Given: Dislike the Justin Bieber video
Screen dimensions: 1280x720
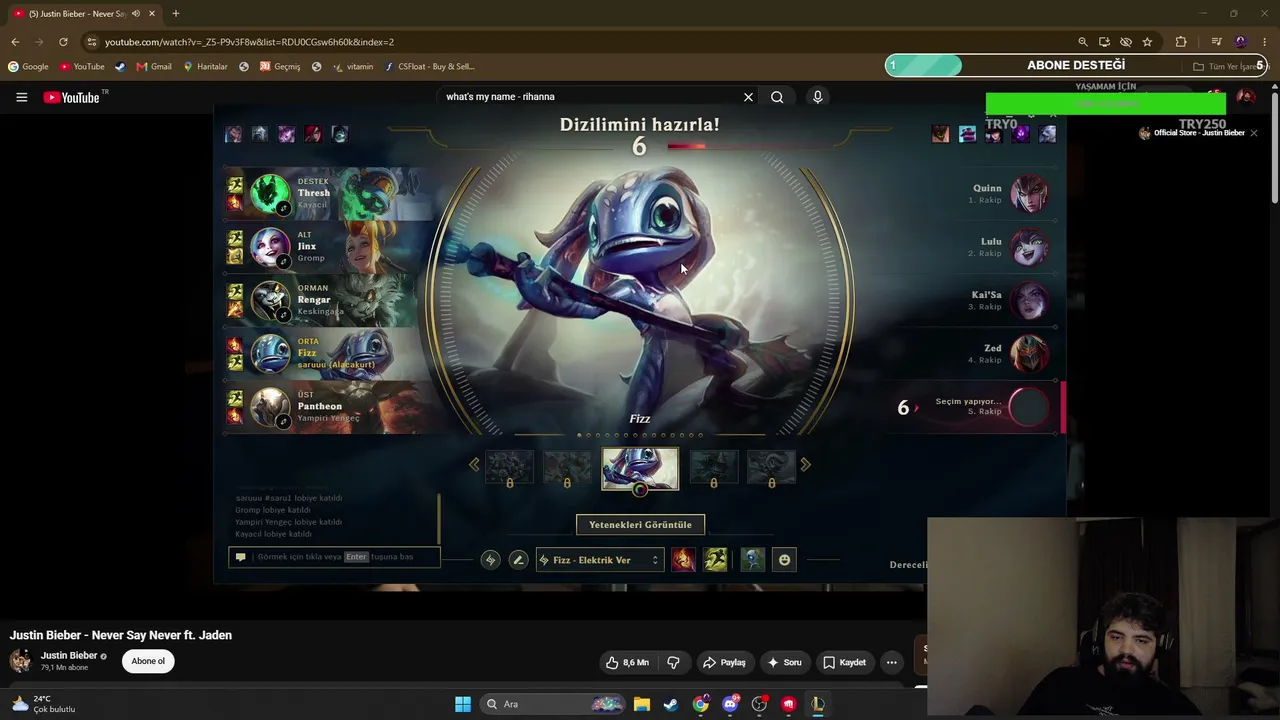Looking at the screenshot, I should pyautogui.click(x=673, y=662).
